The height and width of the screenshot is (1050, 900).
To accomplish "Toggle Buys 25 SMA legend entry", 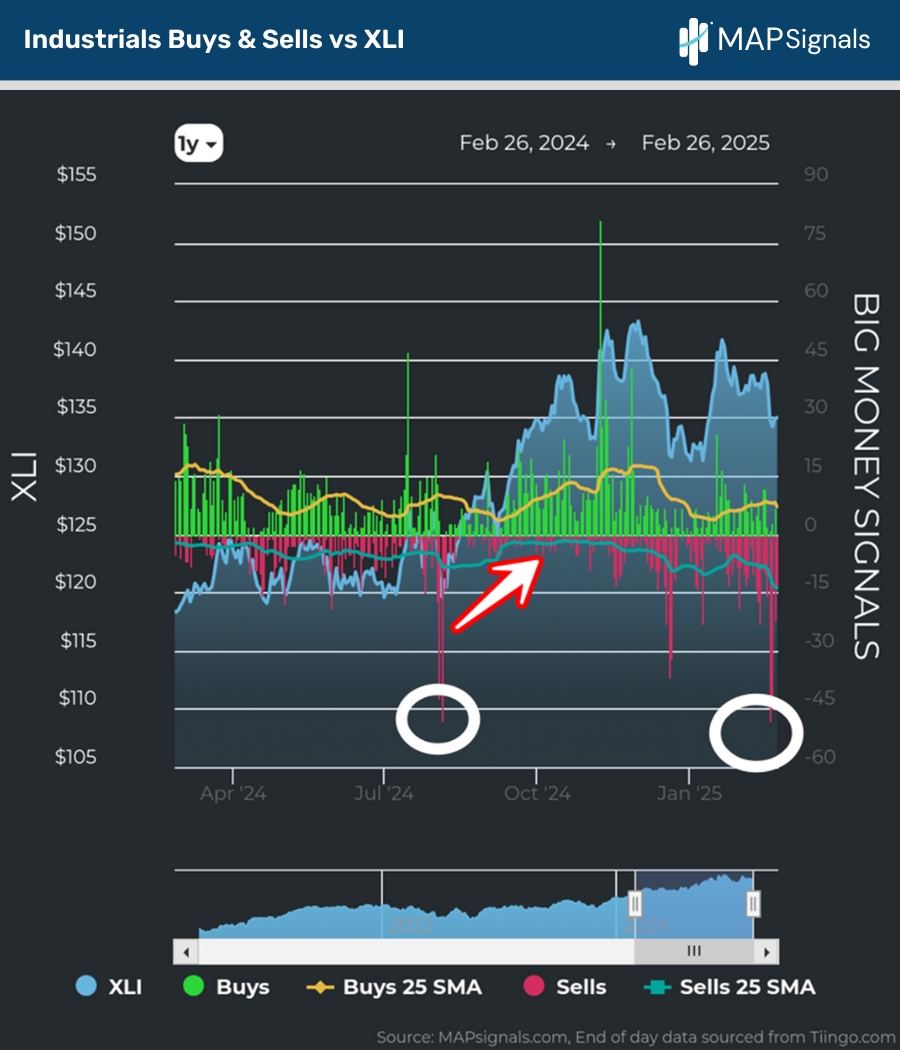I will [x=394, y=986].
